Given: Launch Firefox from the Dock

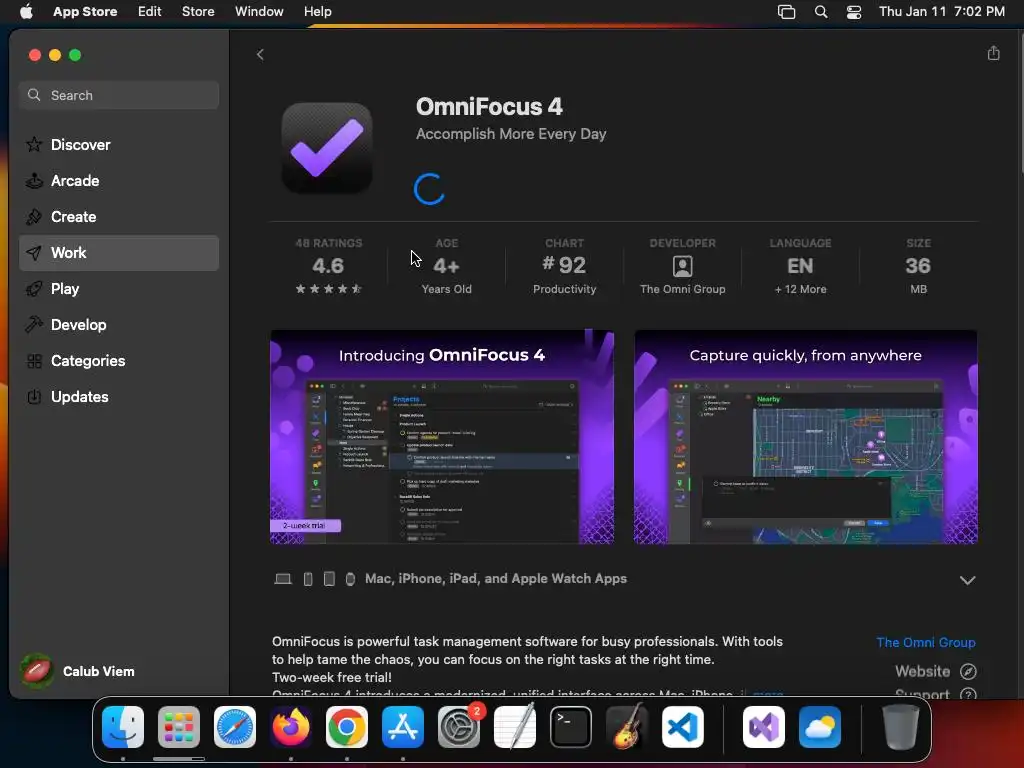Looking at the screenshot, I should point(291,727).
